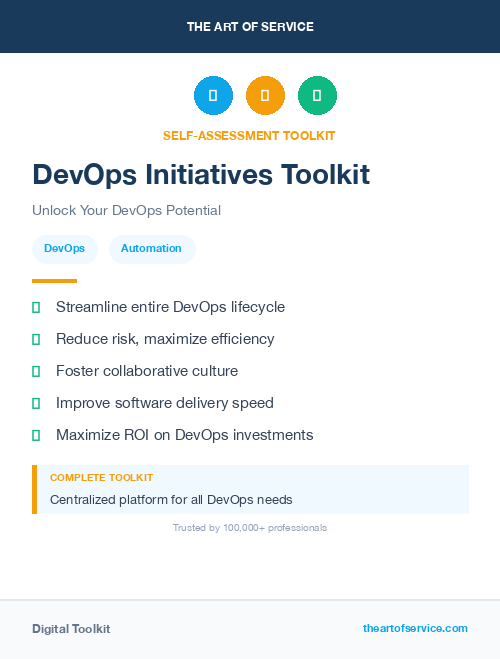Click Digital Toolkit footer label
Image resolution: width=500 pixels, height=659 pixels.
pos(71,629)
